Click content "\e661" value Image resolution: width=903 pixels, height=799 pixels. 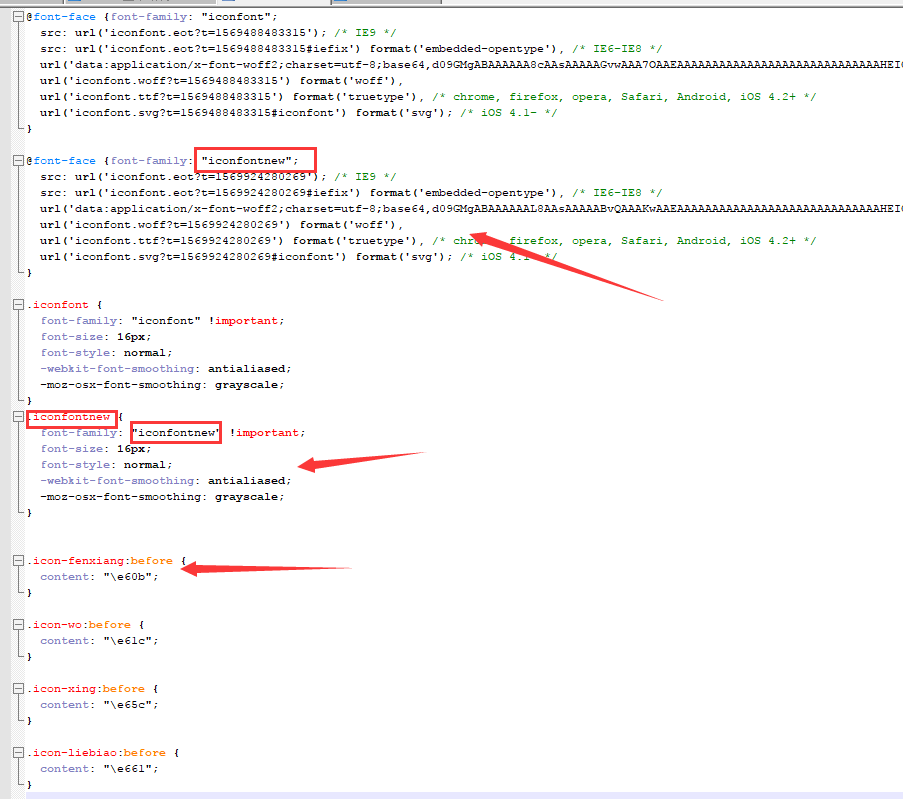tap(128, 768)
